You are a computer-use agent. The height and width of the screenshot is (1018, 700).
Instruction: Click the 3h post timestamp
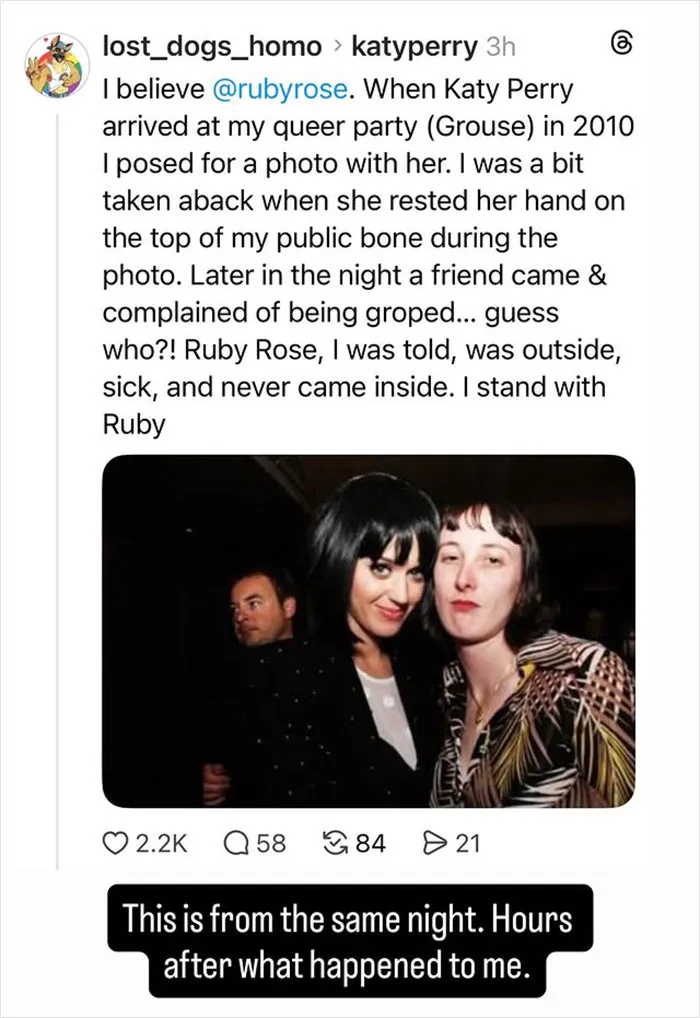click(x=501, y=47)
